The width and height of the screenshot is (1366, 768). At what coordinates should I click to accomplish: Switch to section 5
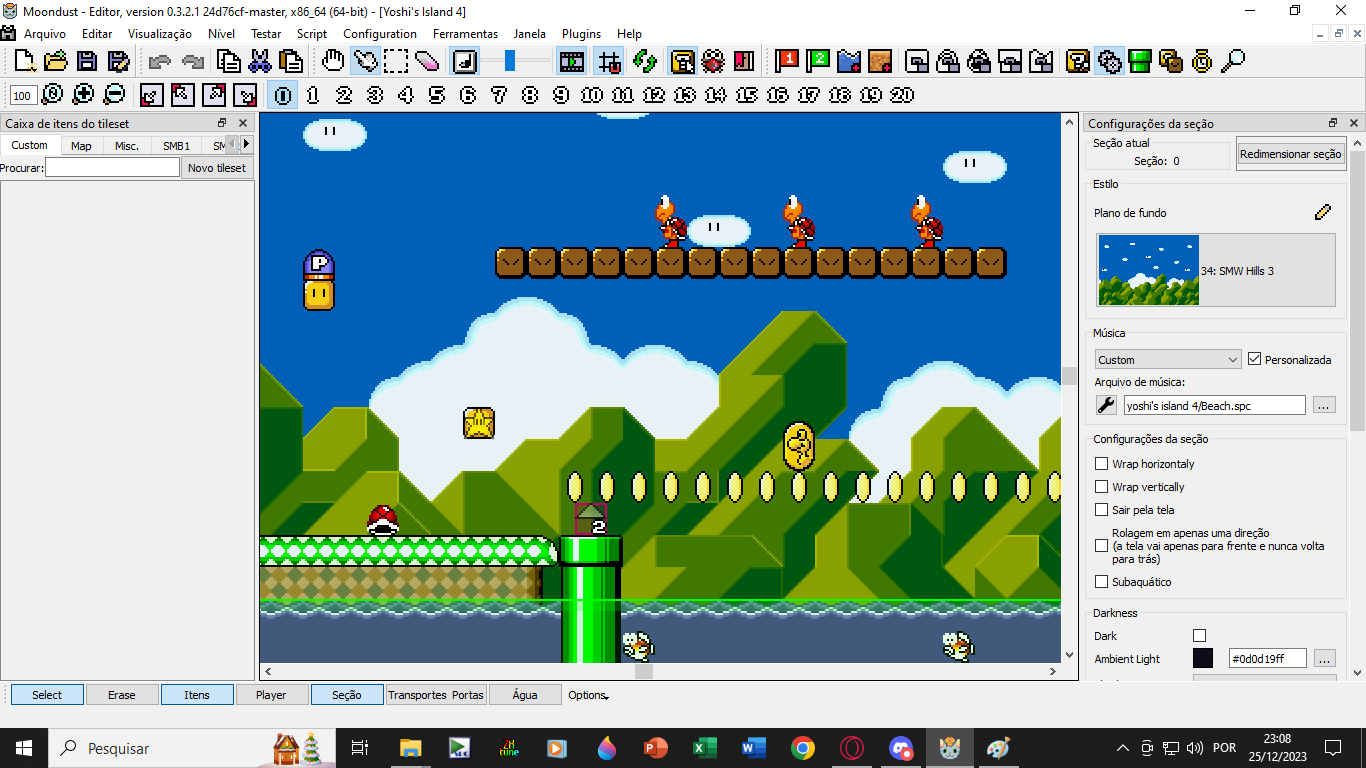437,95
